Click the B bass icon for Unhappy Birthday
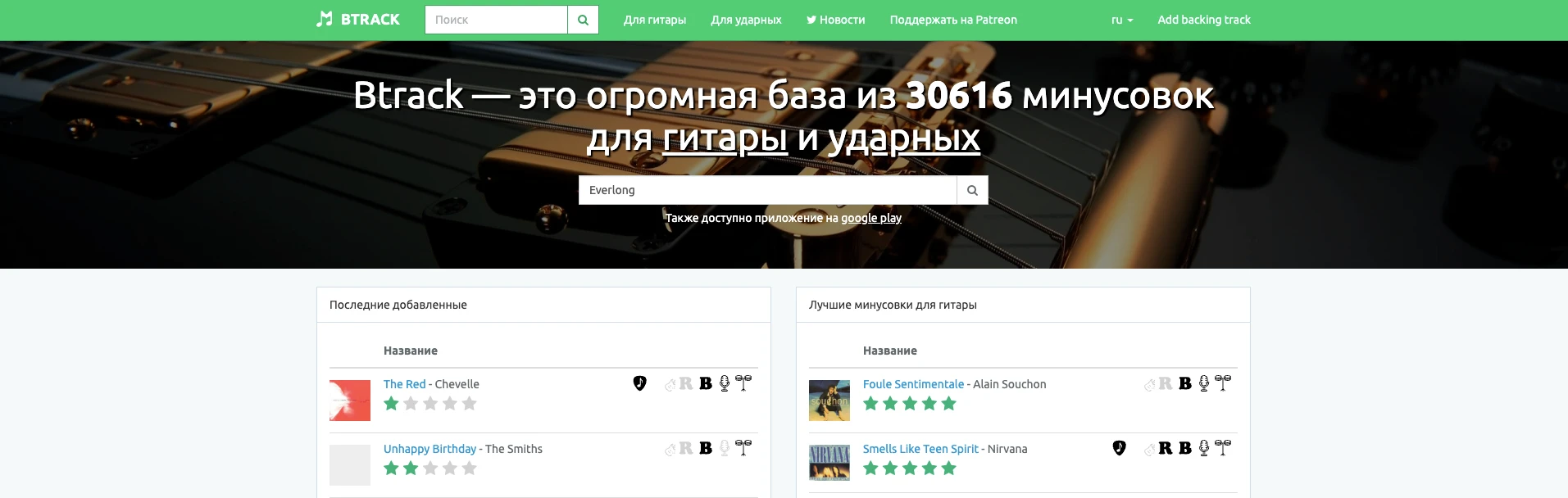 (706, 448)
